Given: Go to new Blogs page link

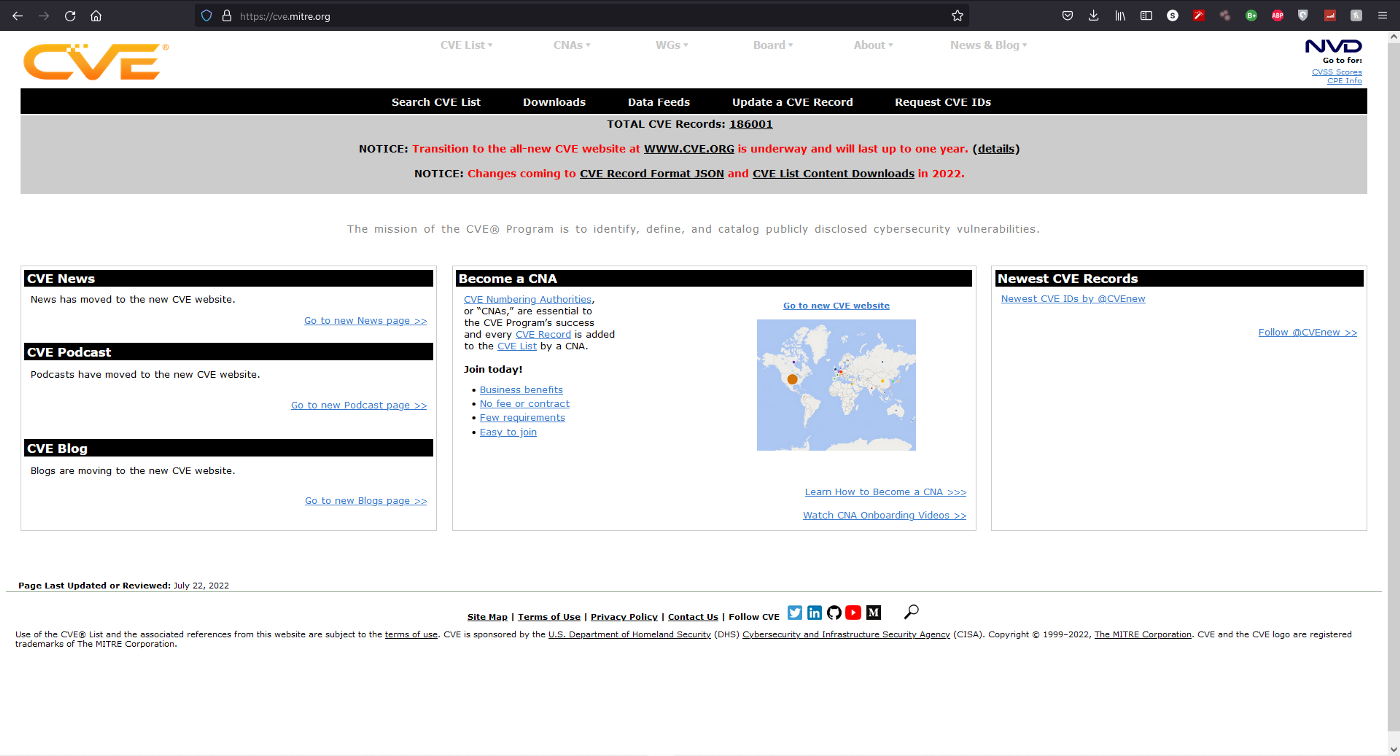Looking at the screenshot, I should click(366, 501).
